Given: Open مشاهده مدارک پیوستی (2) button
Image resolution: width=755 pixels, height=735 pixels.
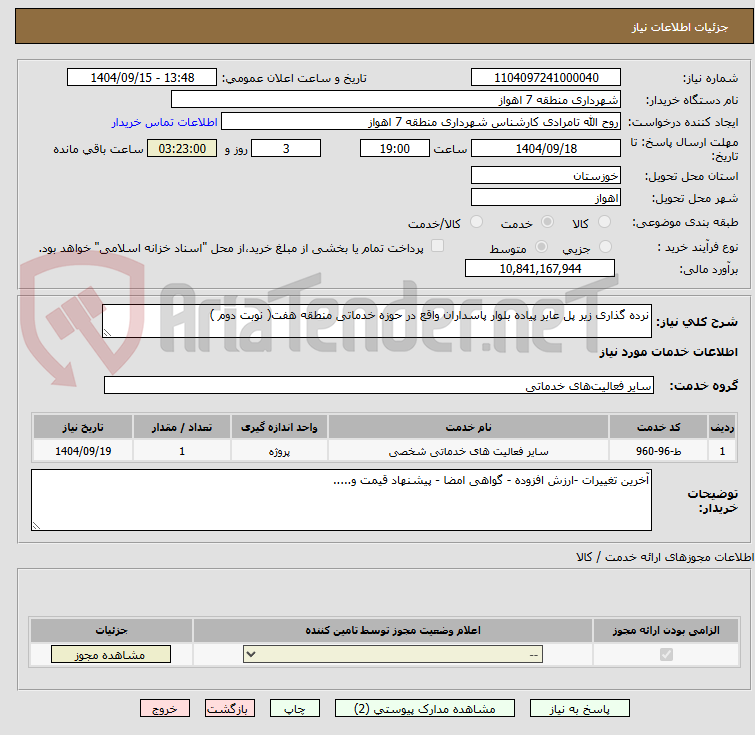Looking at the screenshot, I should pyautogui.click(x=425, y=709).
